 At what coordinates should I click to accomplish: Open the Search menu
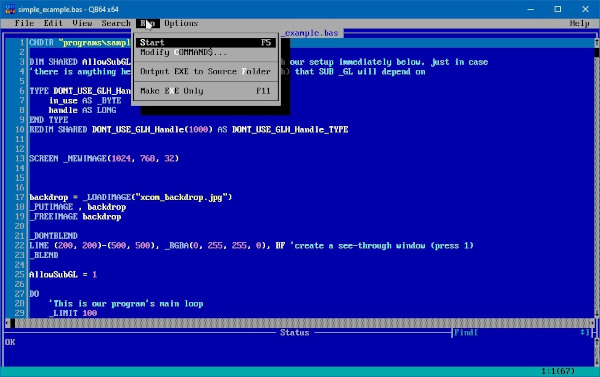click(x=116, y=23)
